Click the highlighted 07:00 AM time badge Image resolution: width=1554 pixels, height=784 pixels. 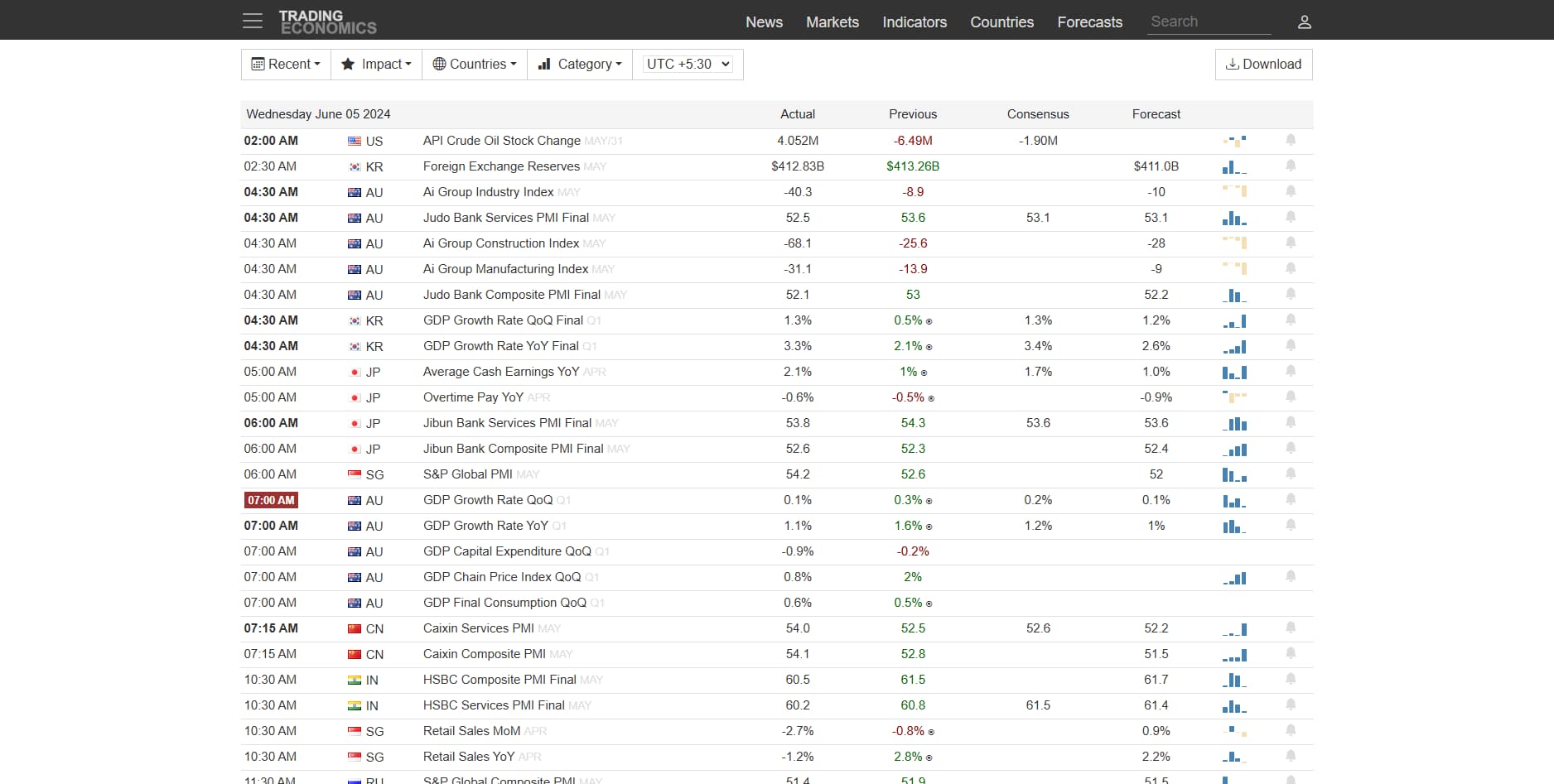[x=271, y=500]
